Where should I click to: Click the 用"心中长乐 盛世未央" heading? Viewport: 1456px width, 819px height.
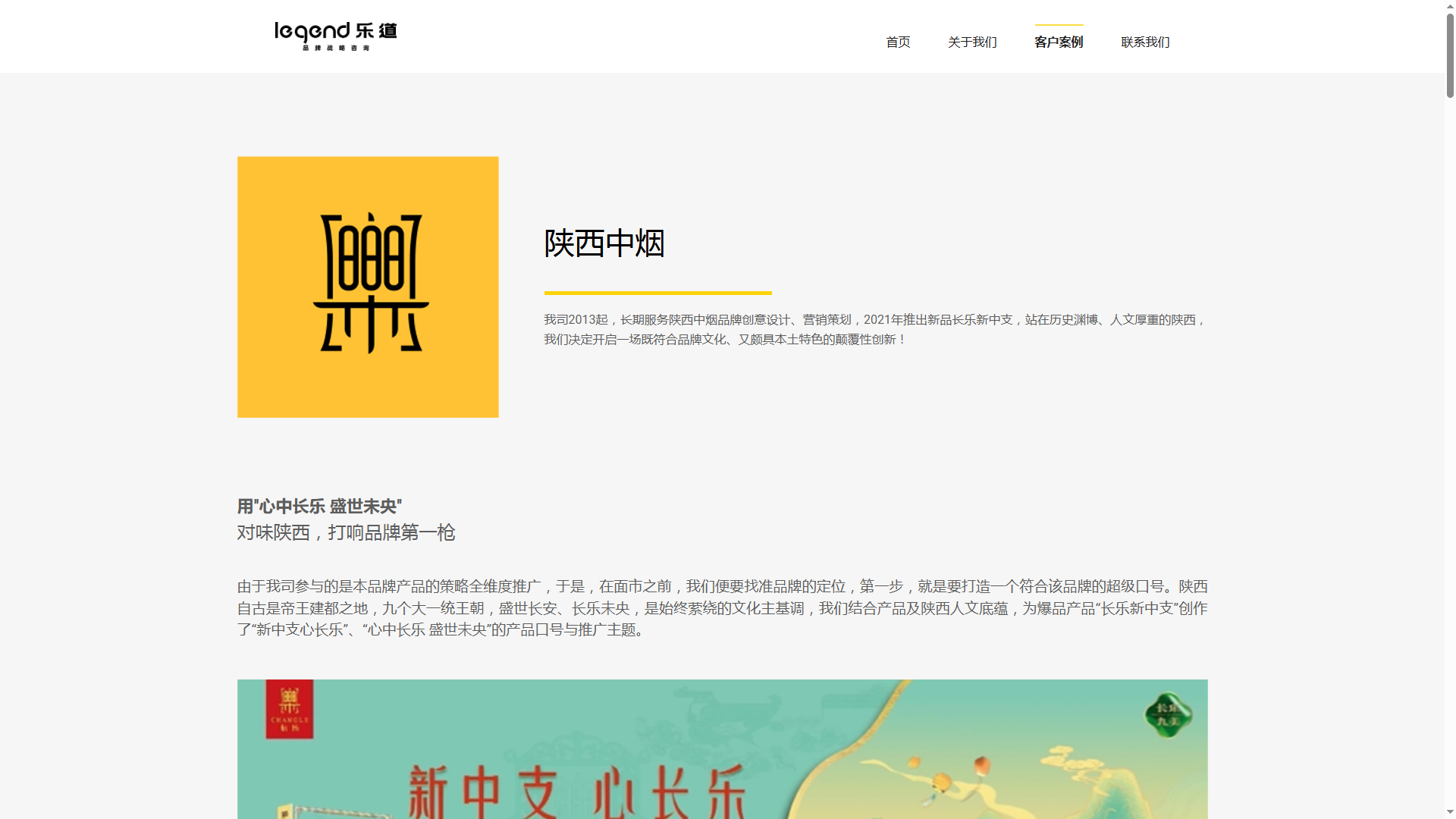(x=319, y=506)
